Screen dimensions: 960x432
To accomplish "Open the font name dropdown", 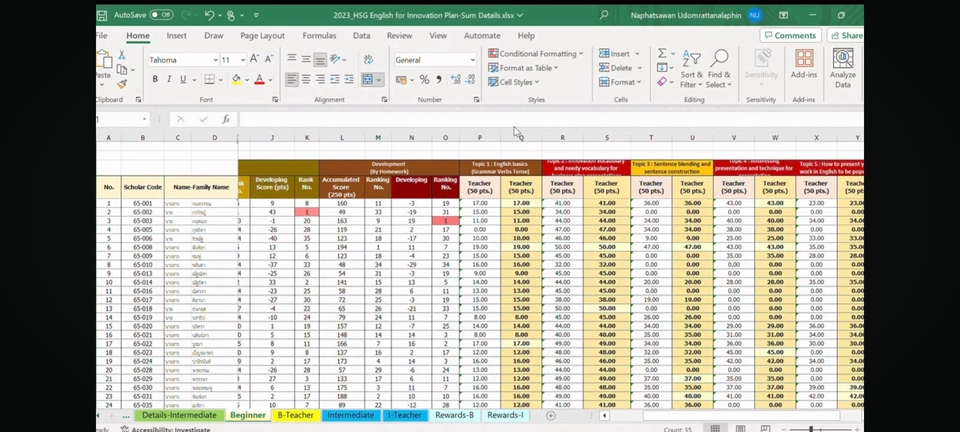I will click(216, 60).
